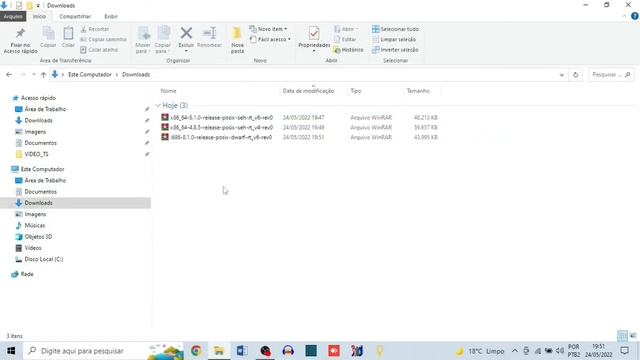Click Copiar caminho in ribbon
The width and height of the screenshot is (640, 360).
(x=103, y=39)
